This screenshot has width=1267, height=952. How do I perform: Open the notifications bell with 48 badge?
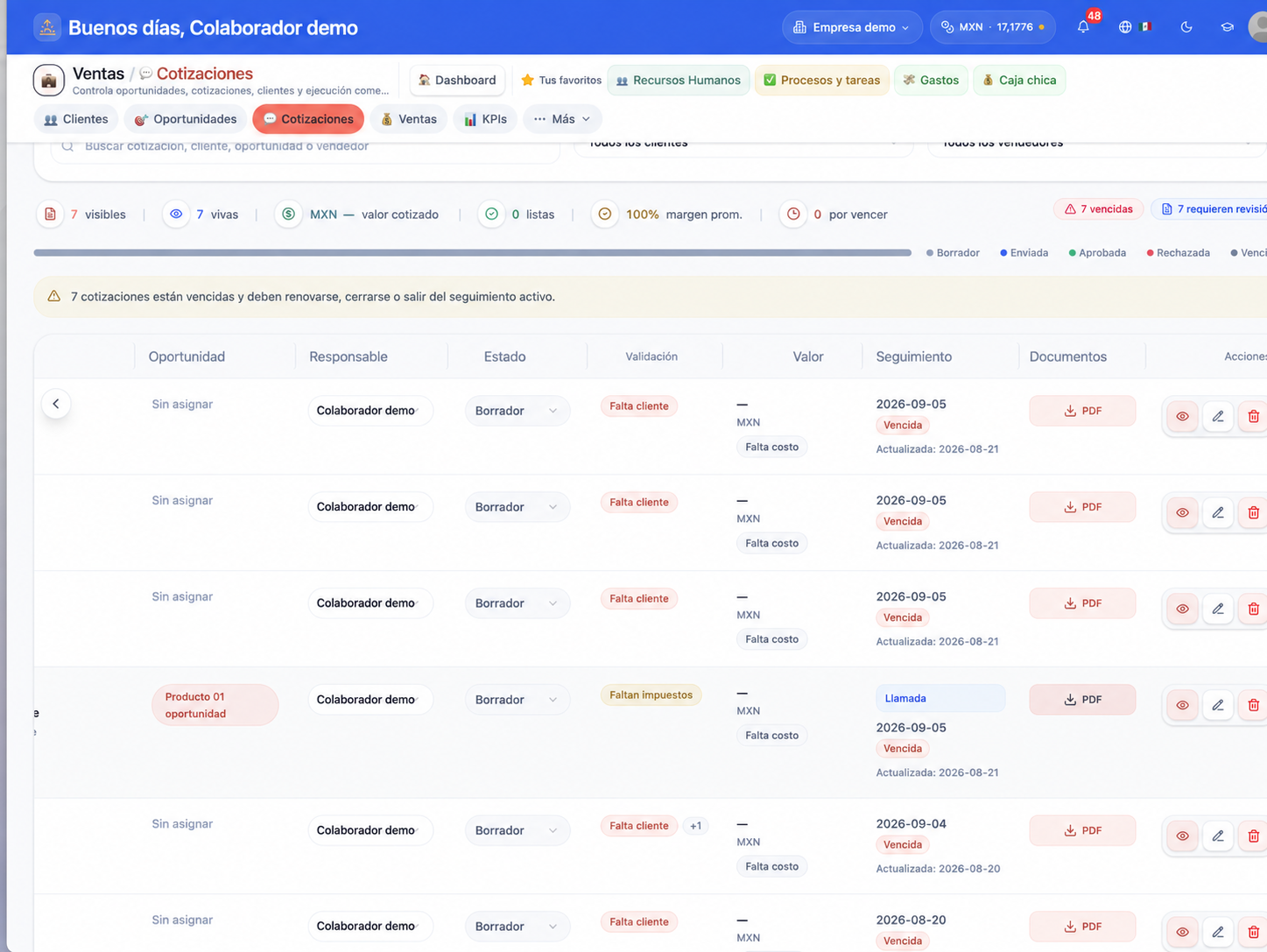pos(1083,27)
